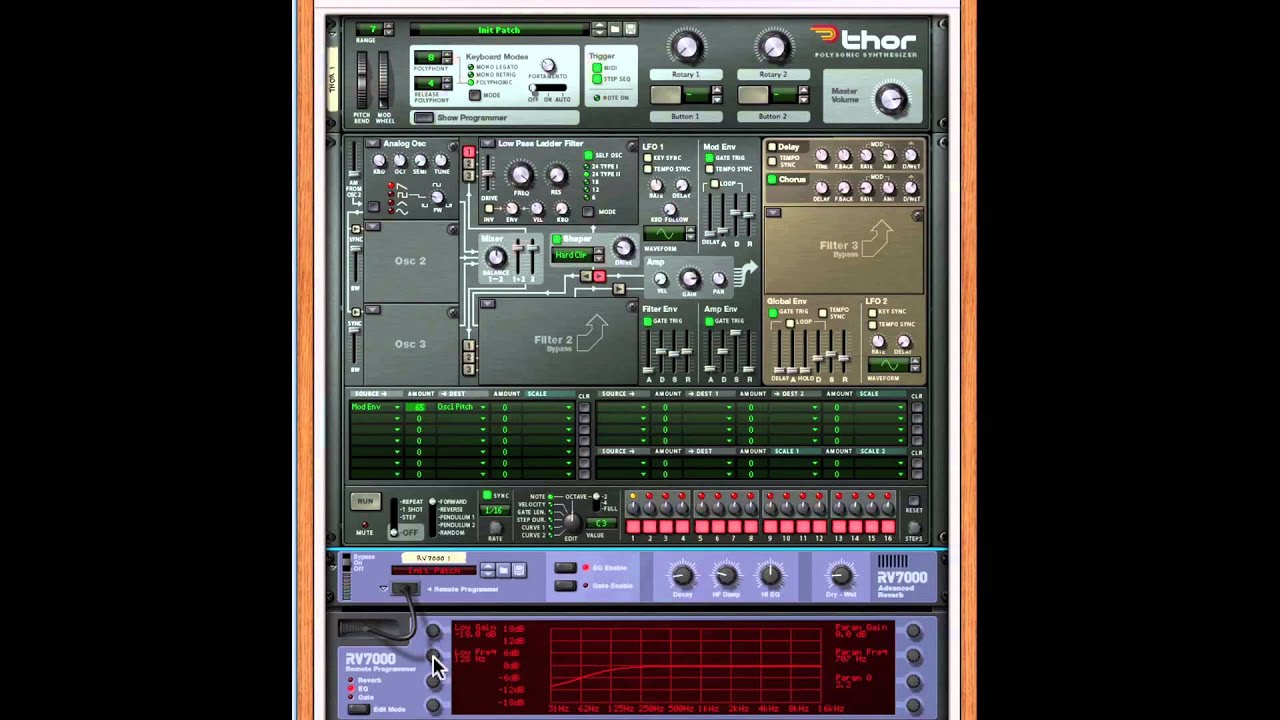Click the Analog Osc PW knob
Image resolution: width=1280 pixels, height=720 pixels.
[437, 197]
